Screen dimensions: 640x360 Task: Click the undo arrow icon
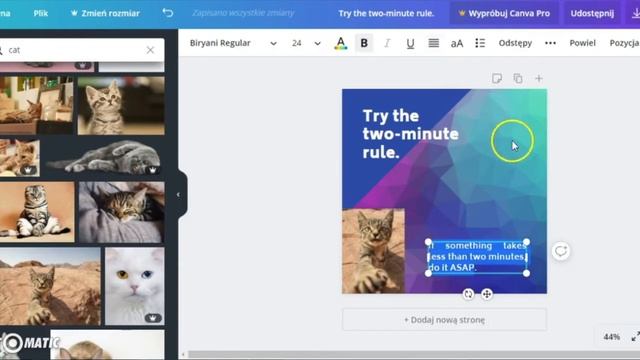tap(168, 13)
